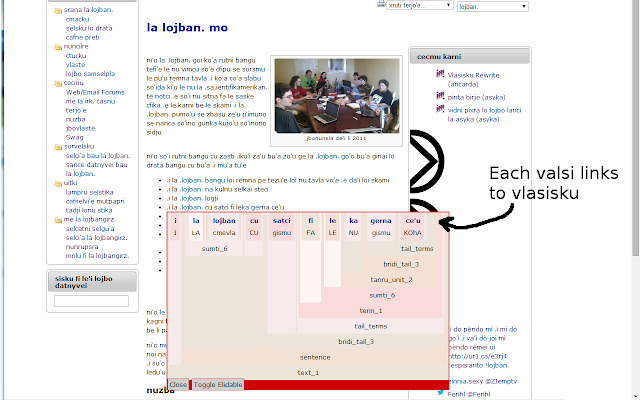Click folder icon next to uitki
The height and width of the screenshot is (400, 640).
56,183
